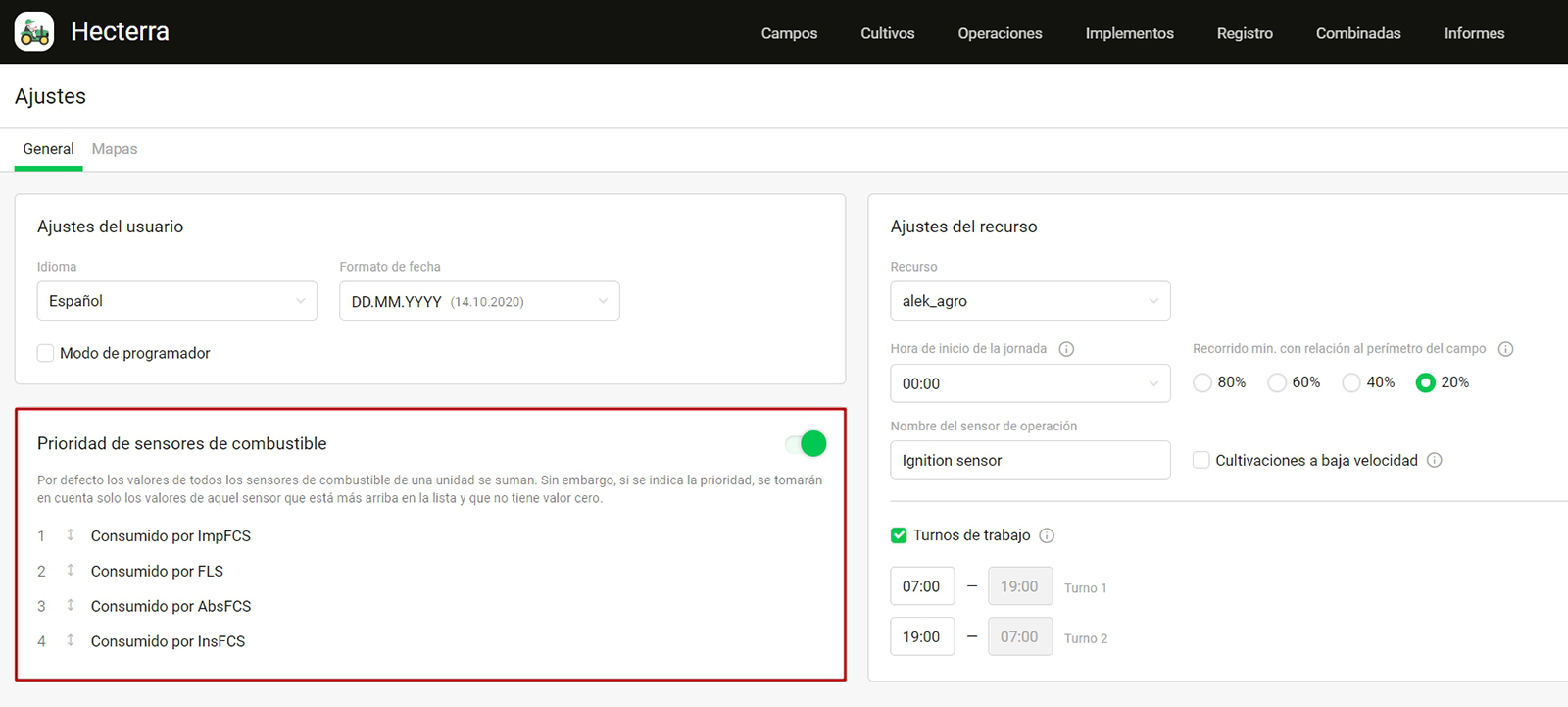Enable Modo de programador checkbox
The height and width of the screenshot is (707, 1568).
pos(46,353)
